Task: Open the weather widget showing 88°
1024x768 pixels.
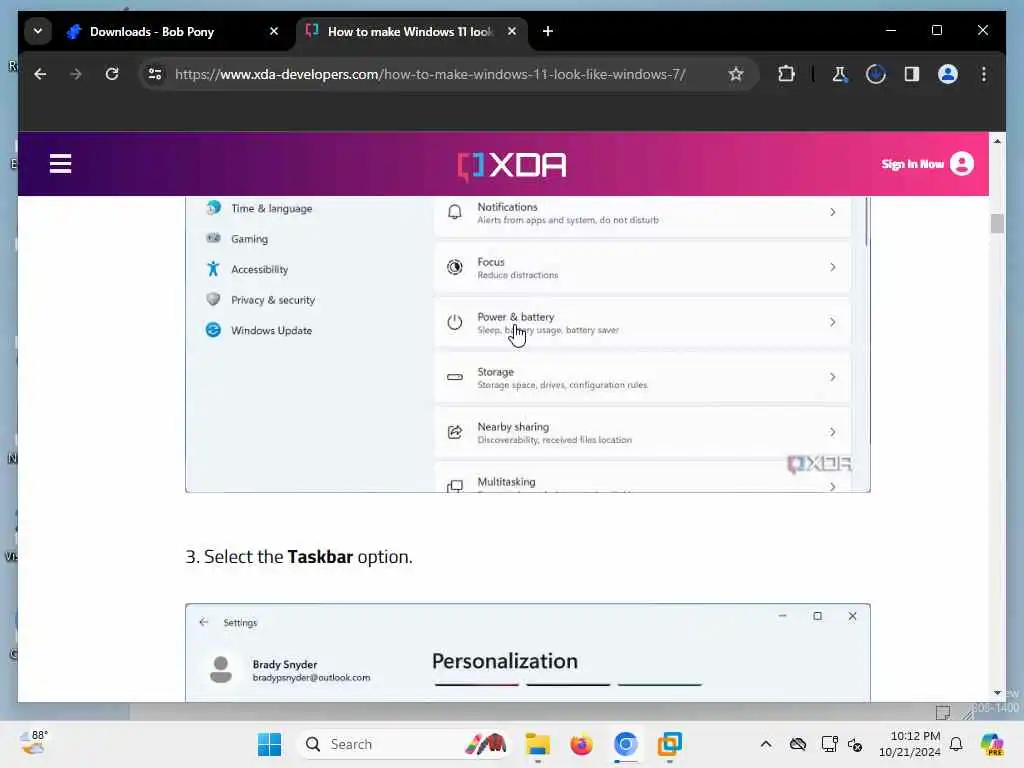Action: click(x=34, y=743)
